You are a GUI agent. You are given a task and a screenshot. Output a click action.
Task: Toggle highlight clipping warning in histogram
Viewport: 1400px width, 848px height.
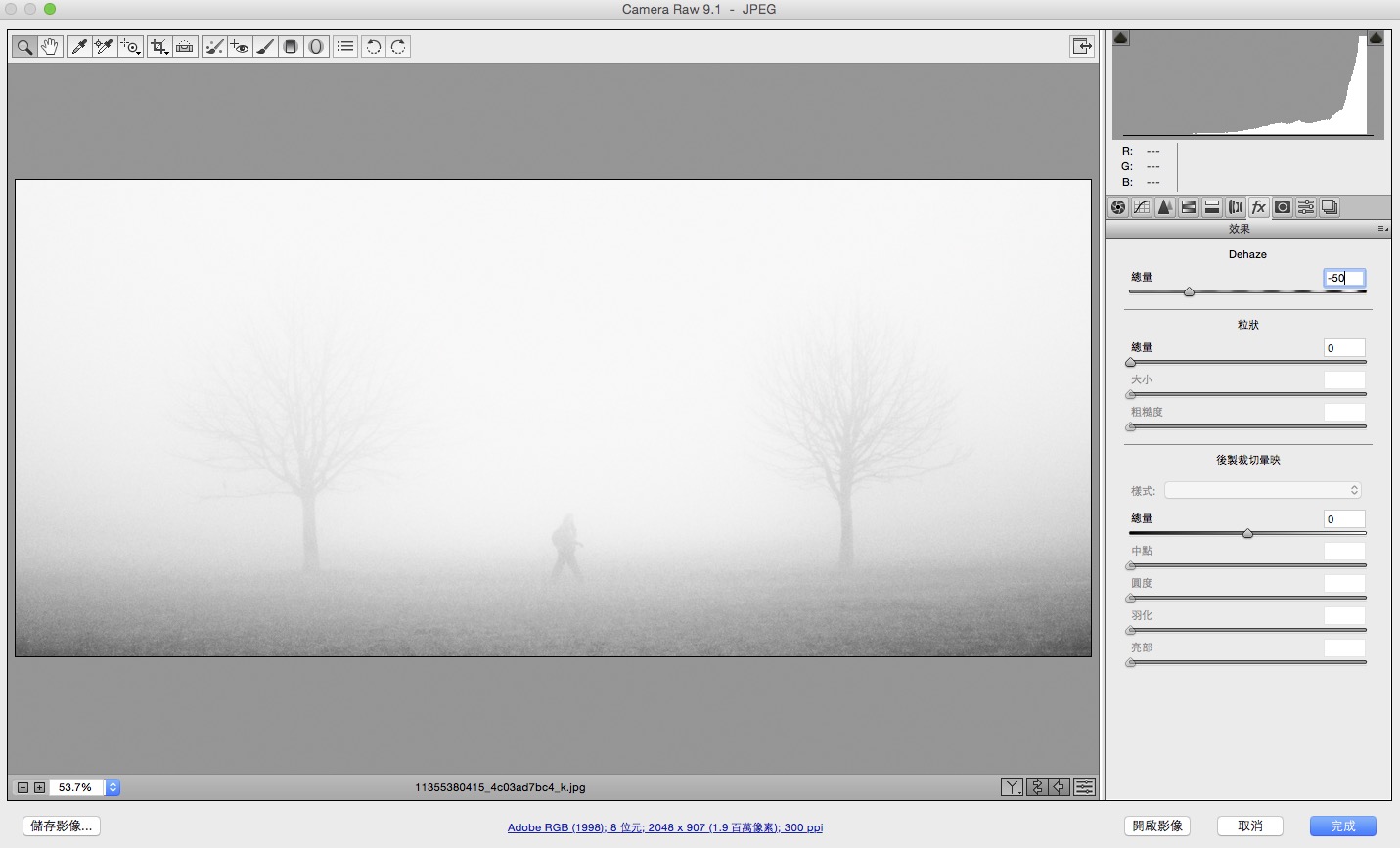[1375, 38]
